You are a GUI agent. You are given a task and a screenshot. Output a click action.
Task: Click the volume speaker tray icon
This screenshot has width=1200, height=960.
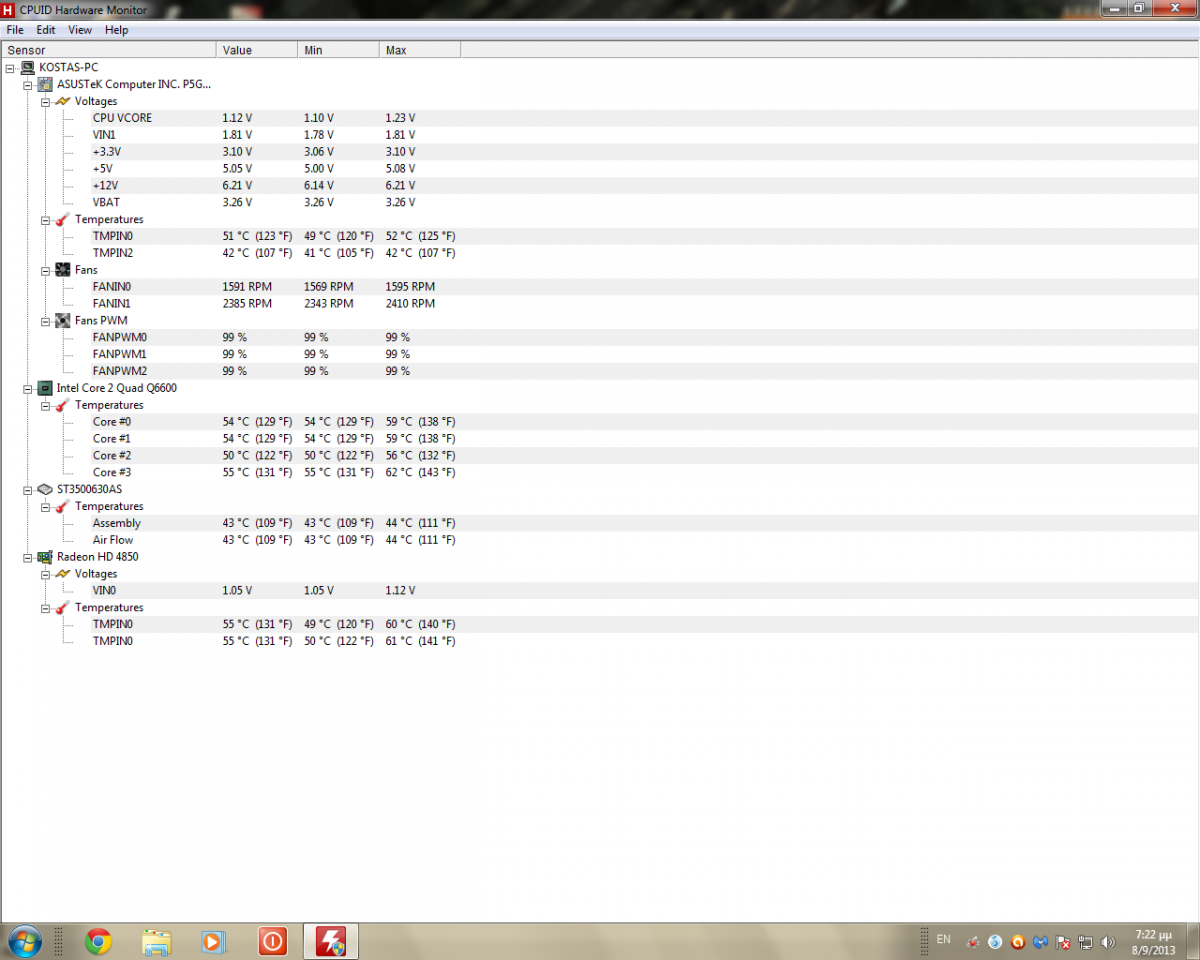1108,942
